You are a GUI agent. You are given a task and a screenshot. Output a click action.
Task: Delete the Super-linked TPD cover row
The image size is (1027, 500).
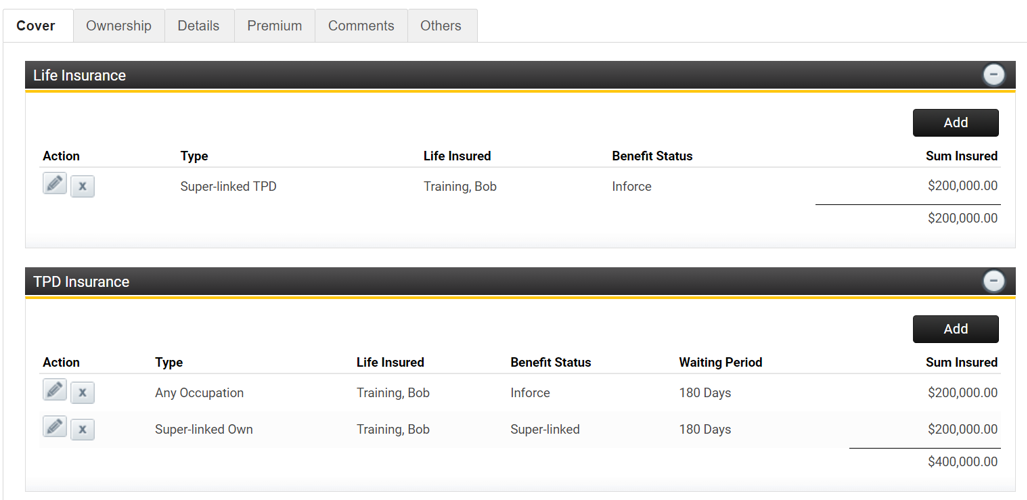(x=83, y=186)
